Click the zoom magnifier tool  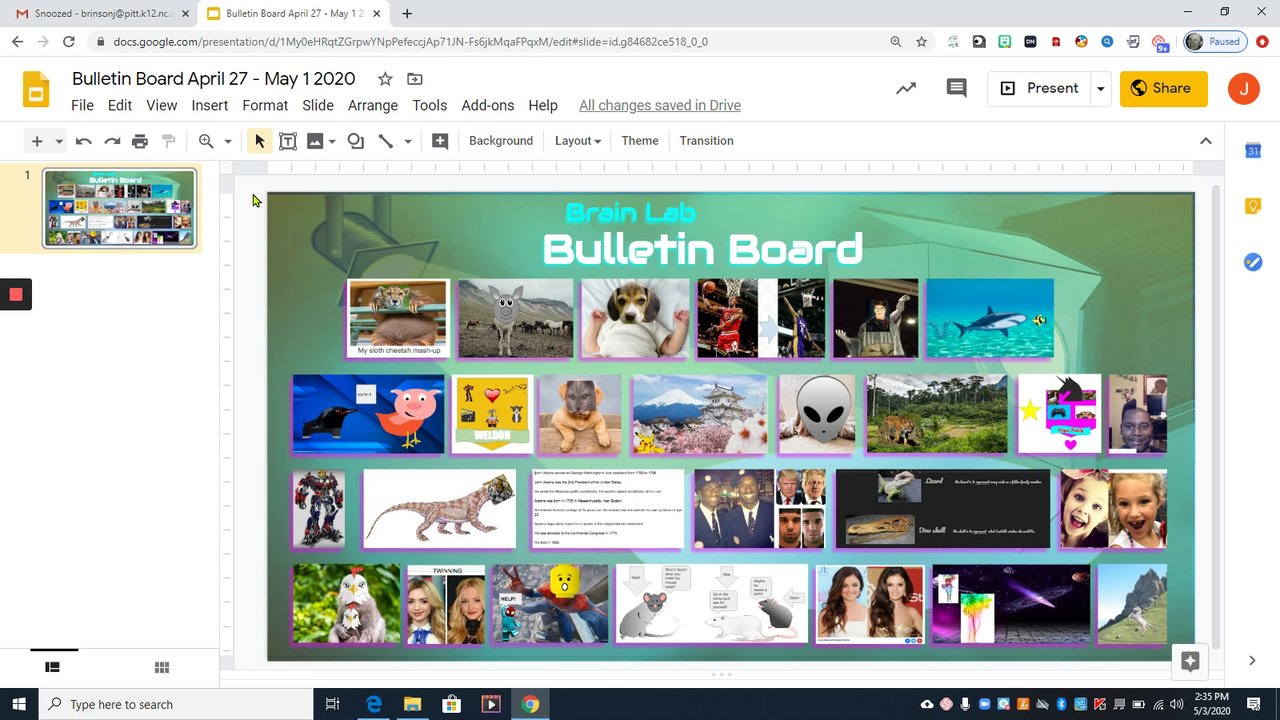206,141
